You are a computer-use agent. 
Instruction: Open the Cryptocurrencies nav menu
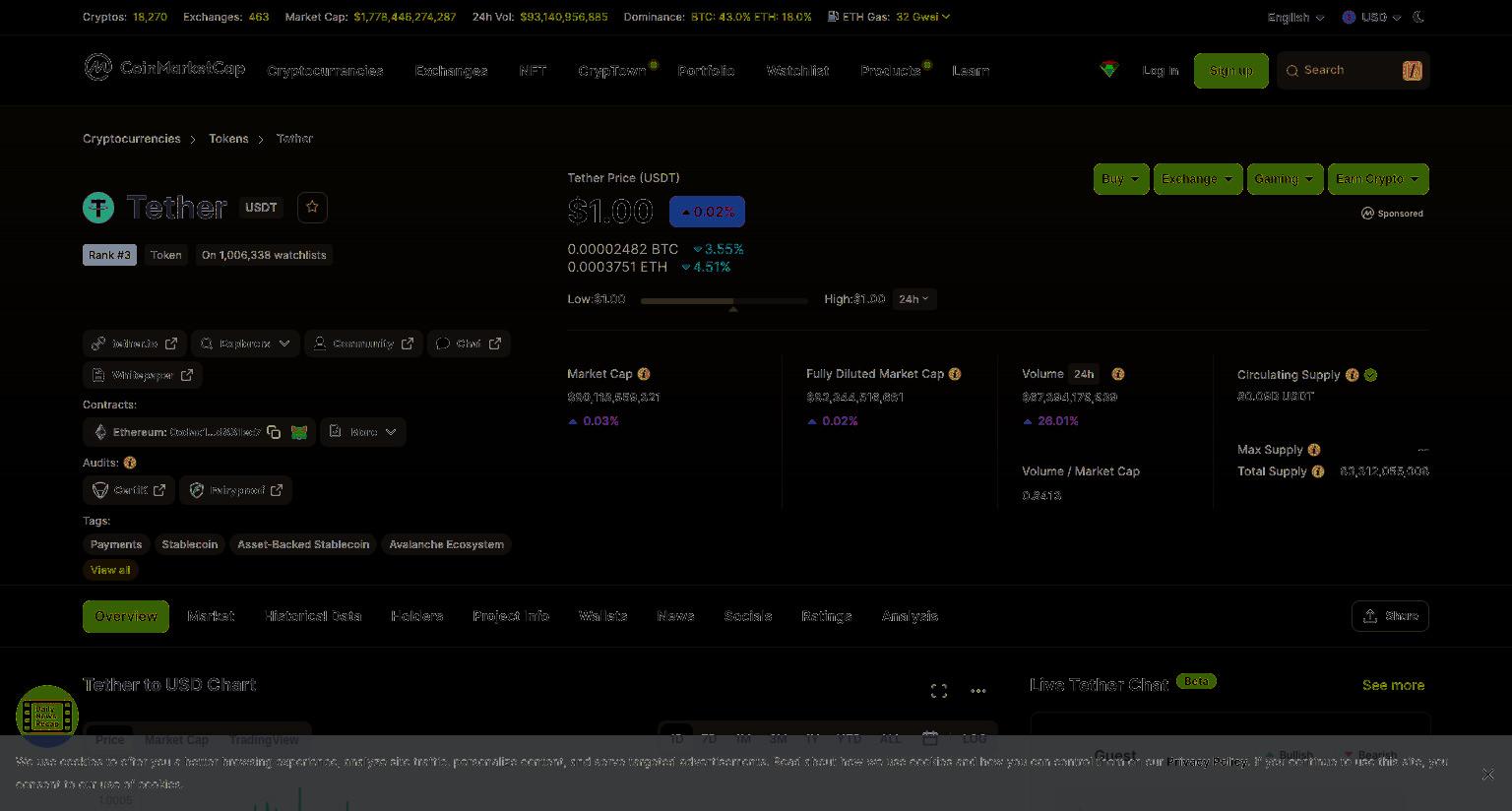coord(325,71)
